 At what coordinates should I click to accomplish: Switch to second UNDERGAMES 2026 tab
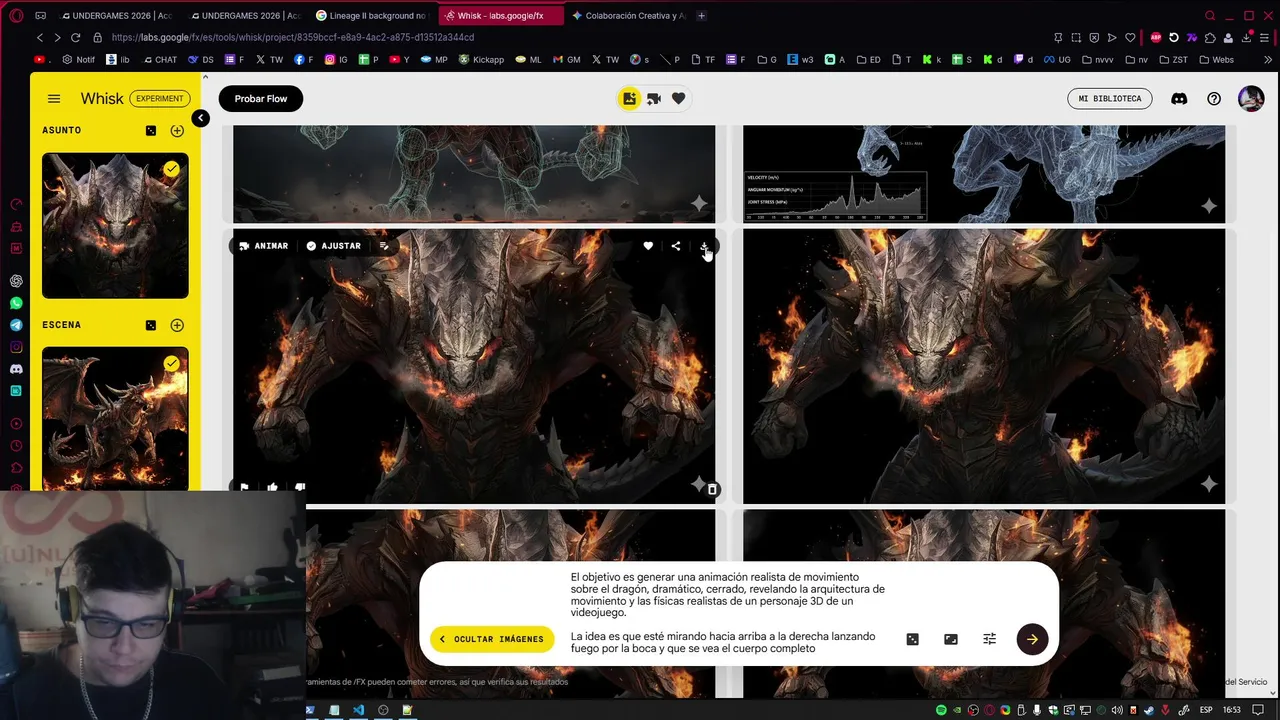coord(244,16)
